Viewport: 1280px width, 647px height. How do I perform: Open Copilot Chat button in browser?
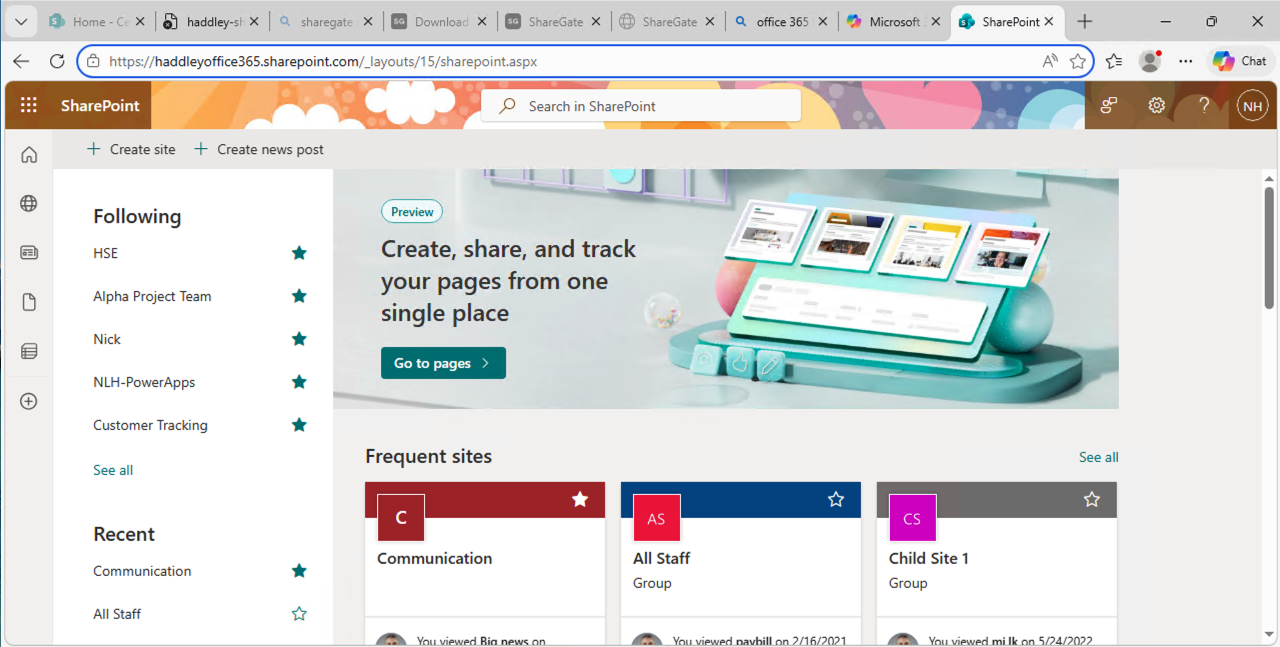pyautogui.click(x=1240, y=61)
